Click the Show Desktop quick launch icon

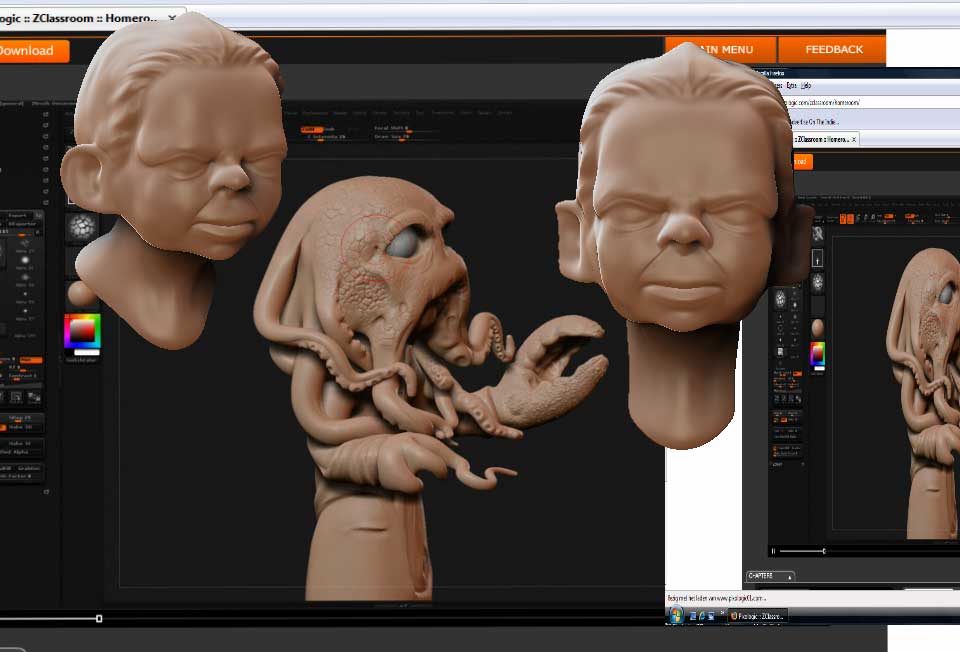[x=692, y=616]
